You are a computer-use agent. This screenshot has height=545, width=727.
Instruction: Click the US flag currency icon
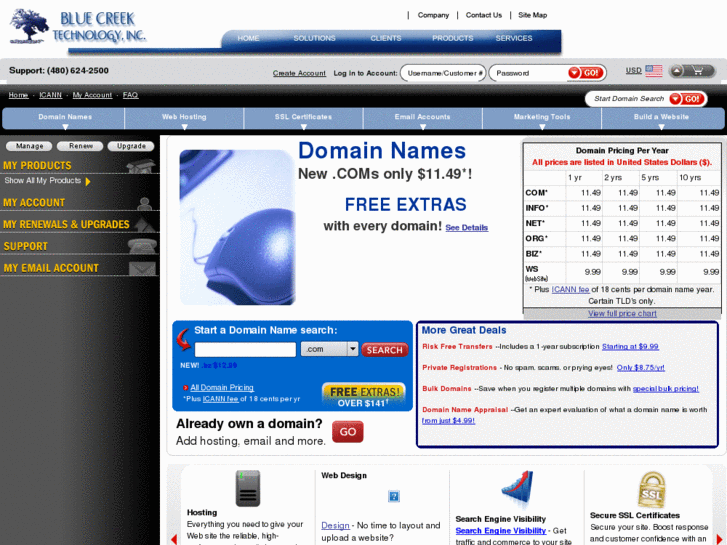coord(654,71)
